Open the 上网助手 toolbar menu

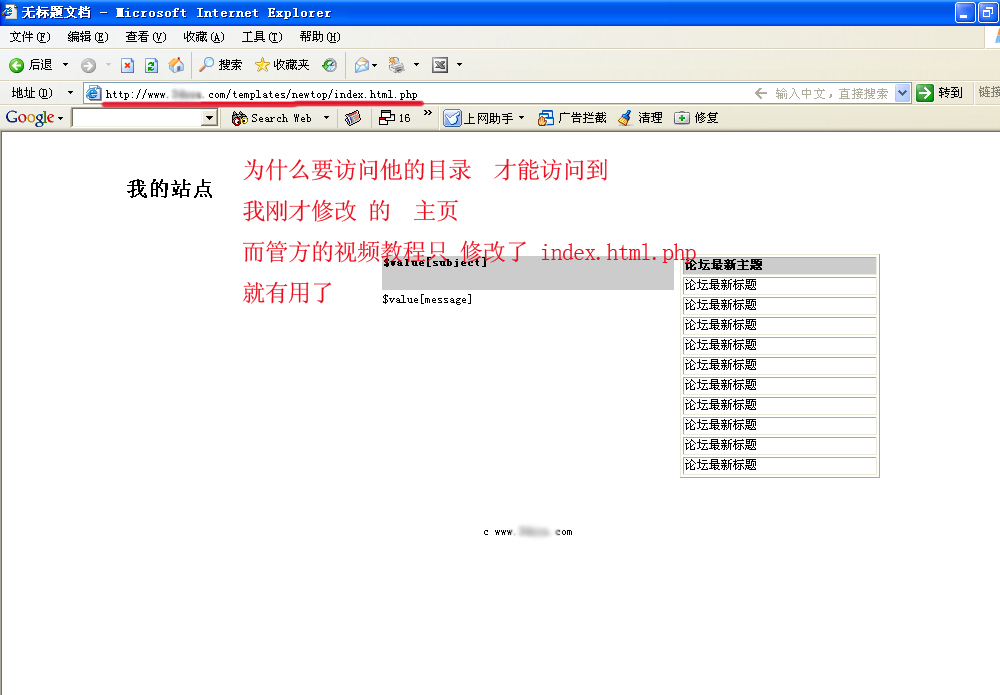click(x=484, y=118)
